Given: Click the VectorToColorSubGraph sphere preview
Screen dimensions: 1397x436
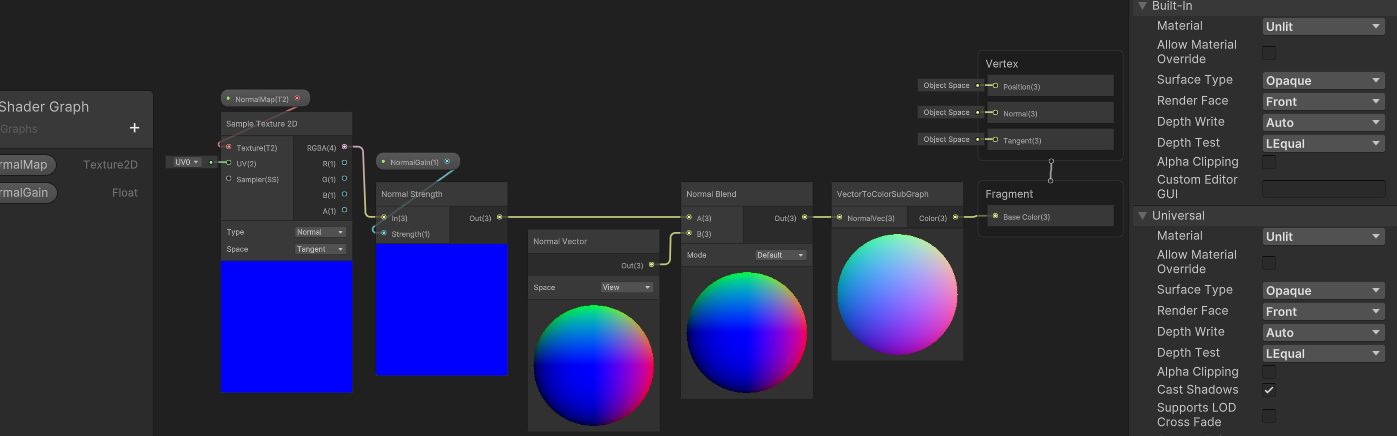Looking at the screenshot, I should (x=897, y=293).
